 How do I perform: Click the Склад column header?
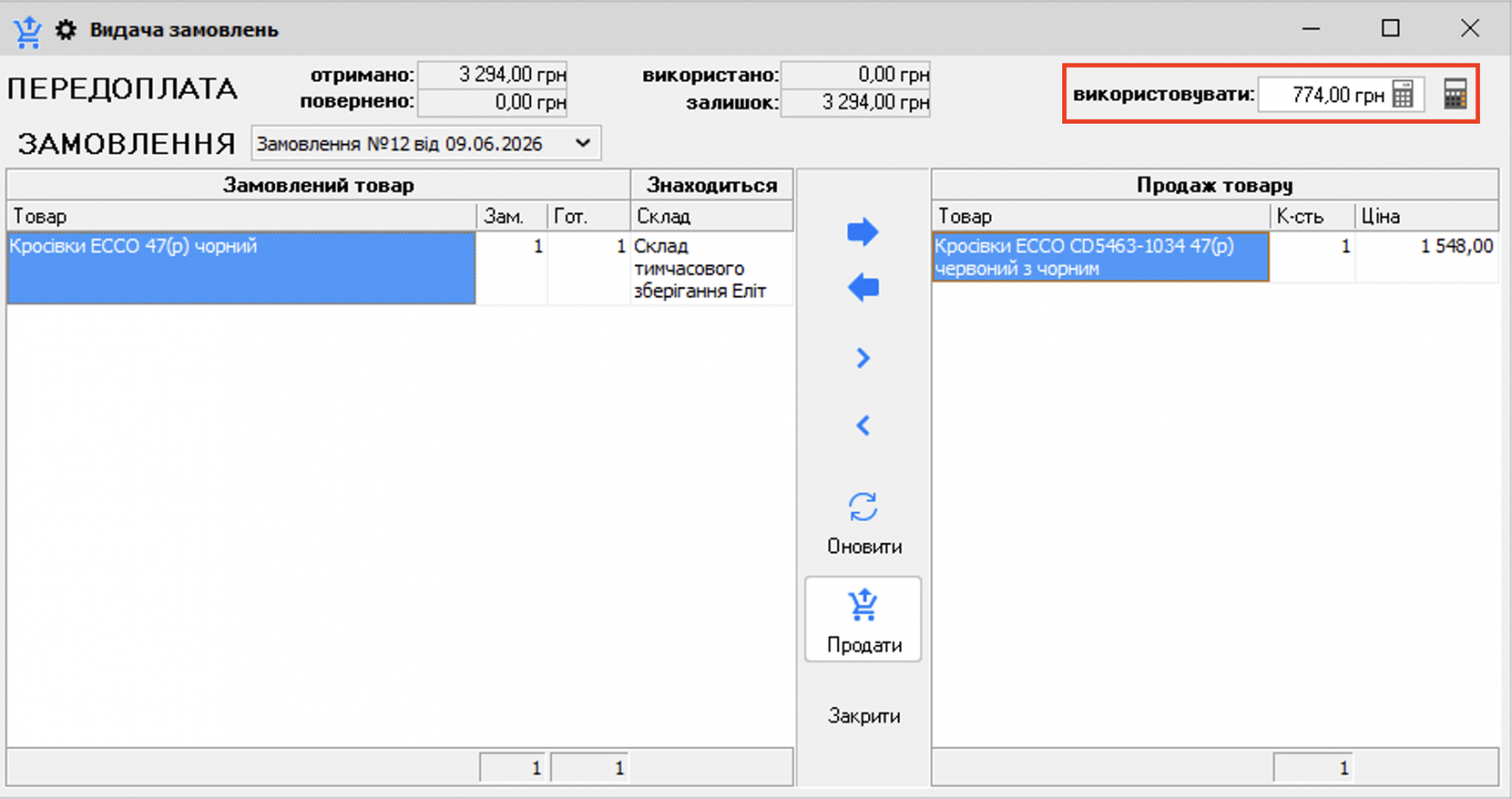coord(712,216)
